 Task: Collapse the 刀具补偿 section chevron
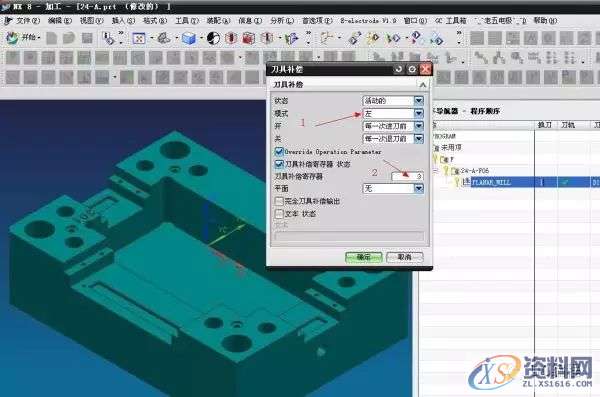(x=423, y=85)
